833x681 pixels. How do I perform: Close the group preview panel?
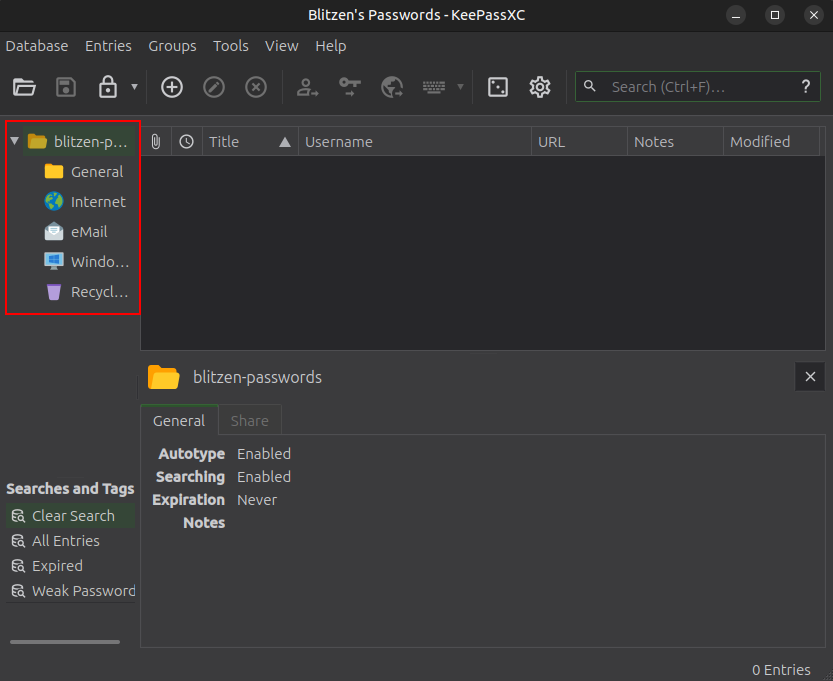click(x=810, y=377)
